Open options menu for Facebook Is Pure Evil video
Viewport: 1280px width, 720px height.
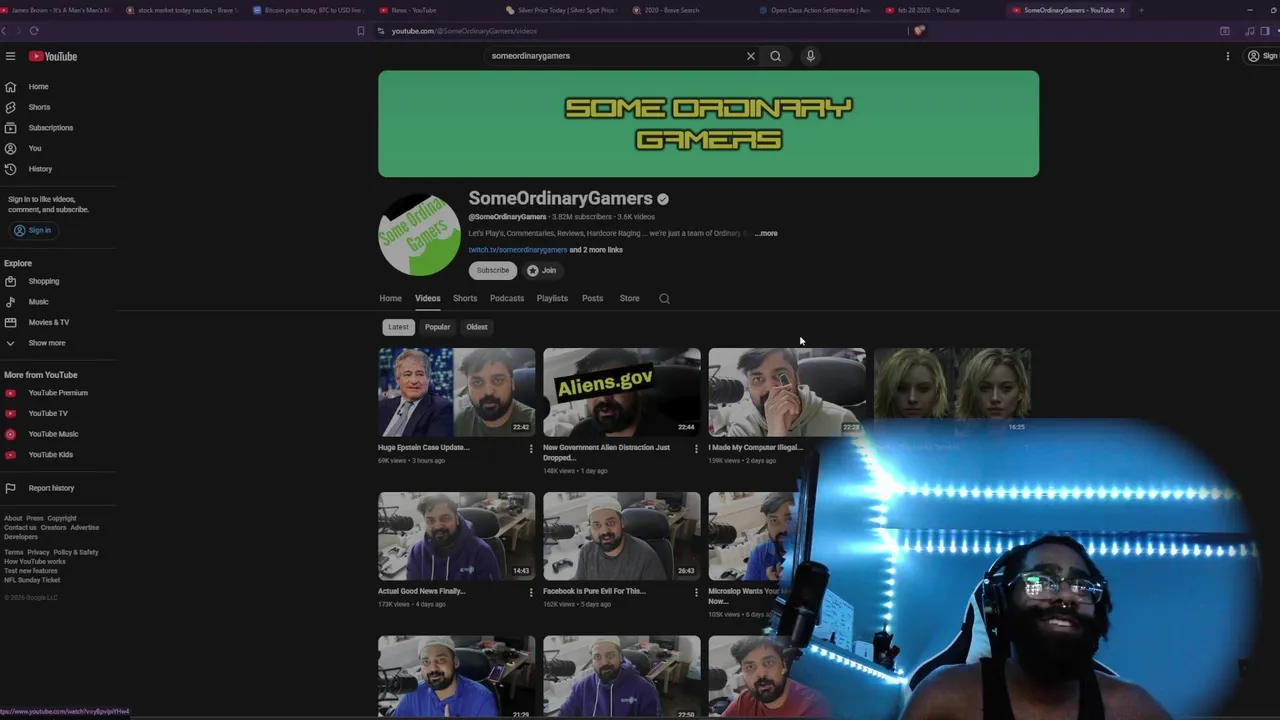point(696,593)
